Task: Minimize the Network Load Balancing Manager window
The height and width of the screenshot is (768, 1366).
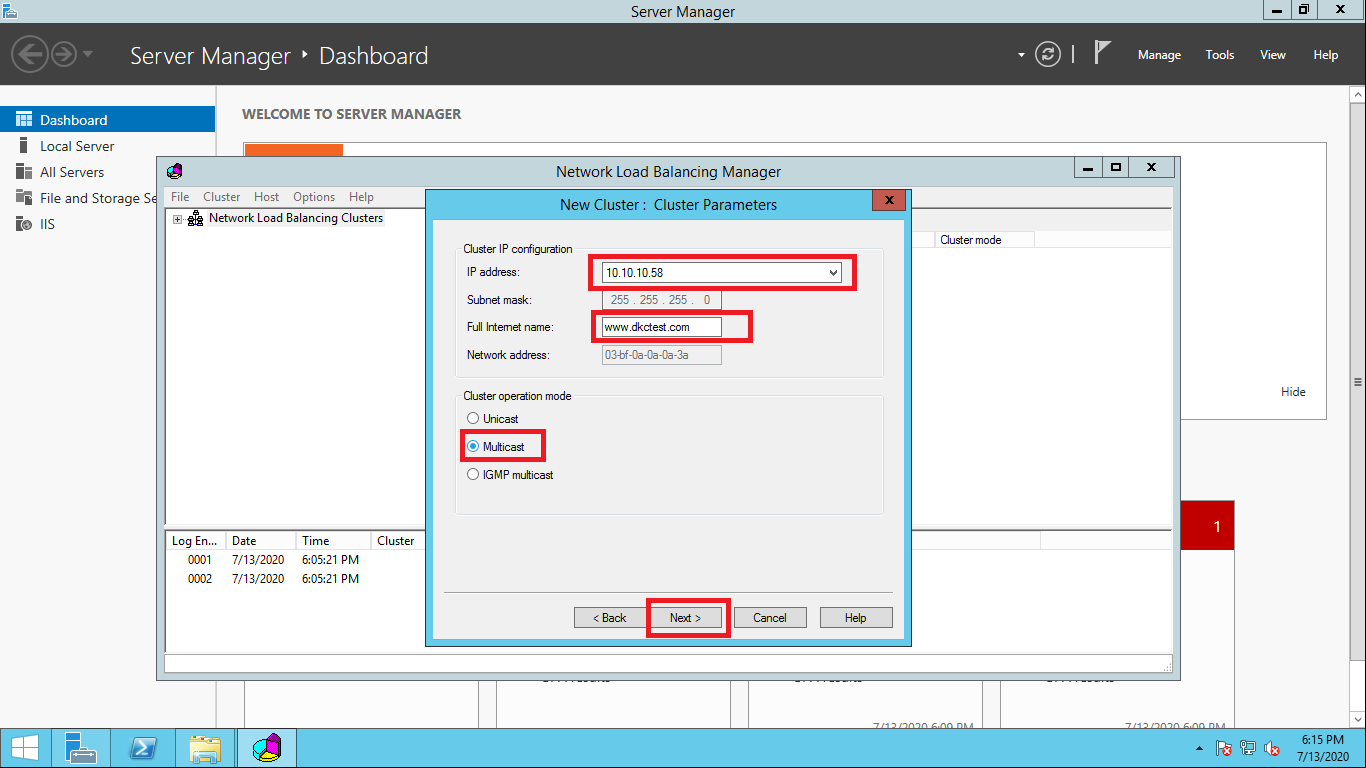Action: click(1088, 168)
